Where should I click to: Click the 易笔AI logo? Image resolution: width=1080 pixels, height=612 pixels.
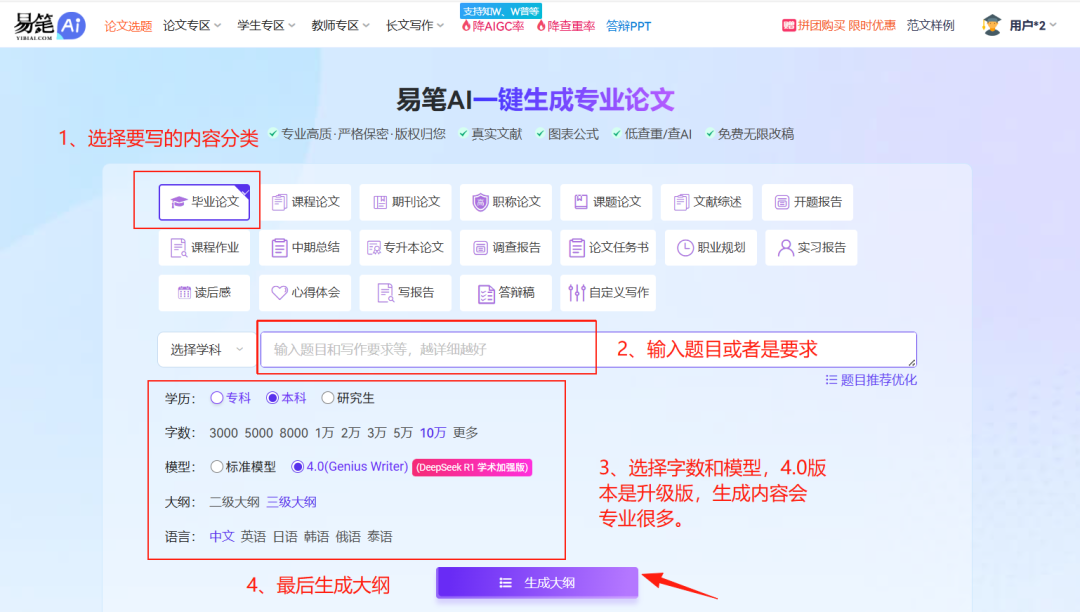point(50,25)
